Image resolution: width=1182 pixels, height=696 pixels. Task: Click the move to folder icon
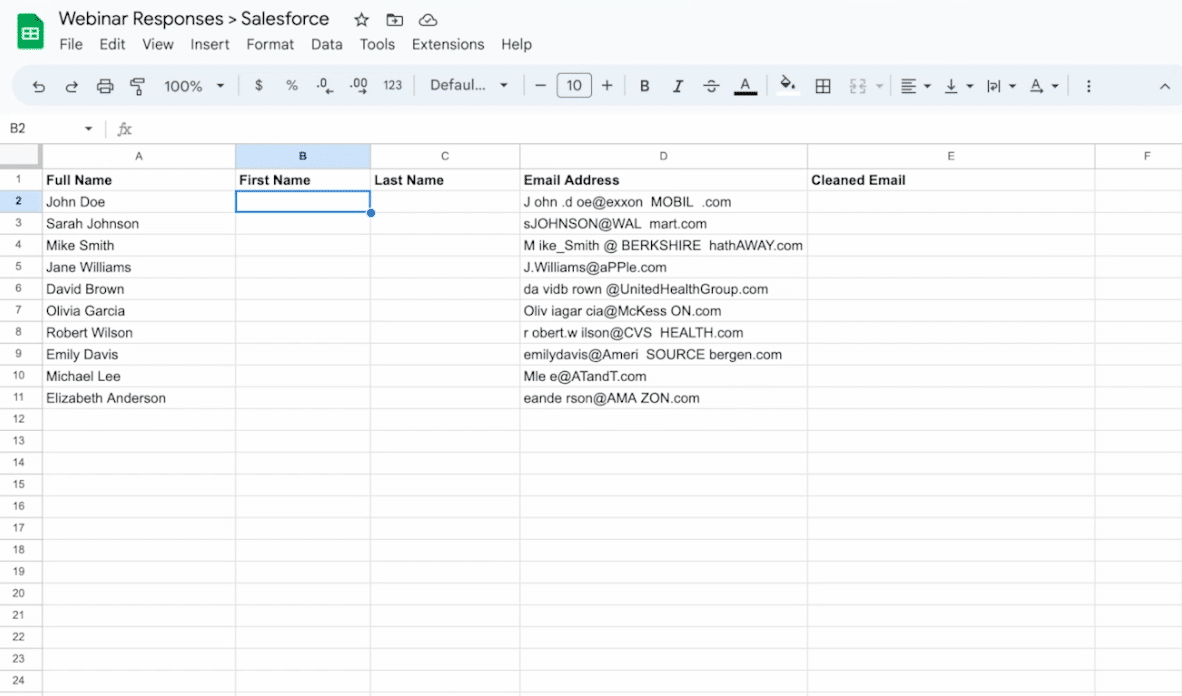[394, 20]
